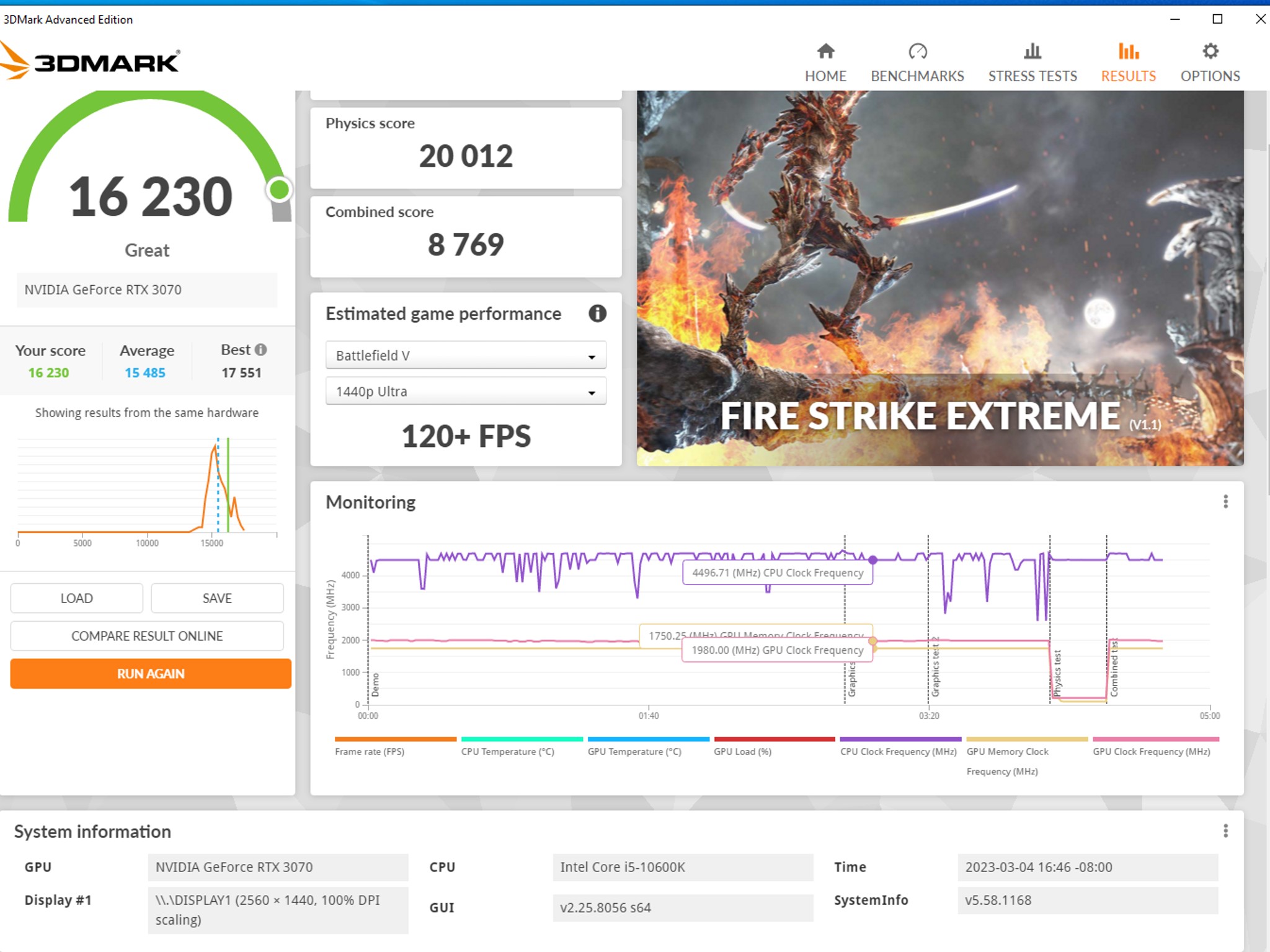Click the GUI version v2.25.8056 s64
Viewport: 1270px width, 952px height.
pyautogui.click(x=683, y=907)
